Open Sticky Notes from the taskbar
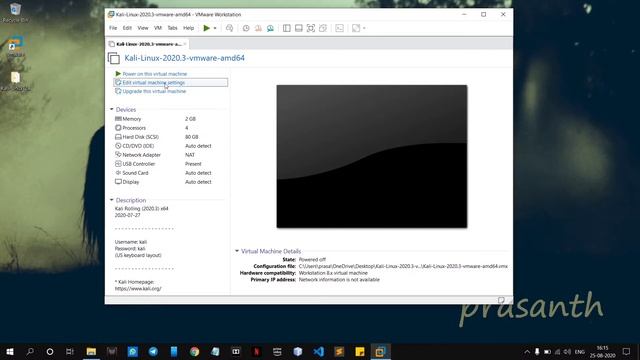The width and height of the screenshot is (640, 360). [x=360, y=351]
